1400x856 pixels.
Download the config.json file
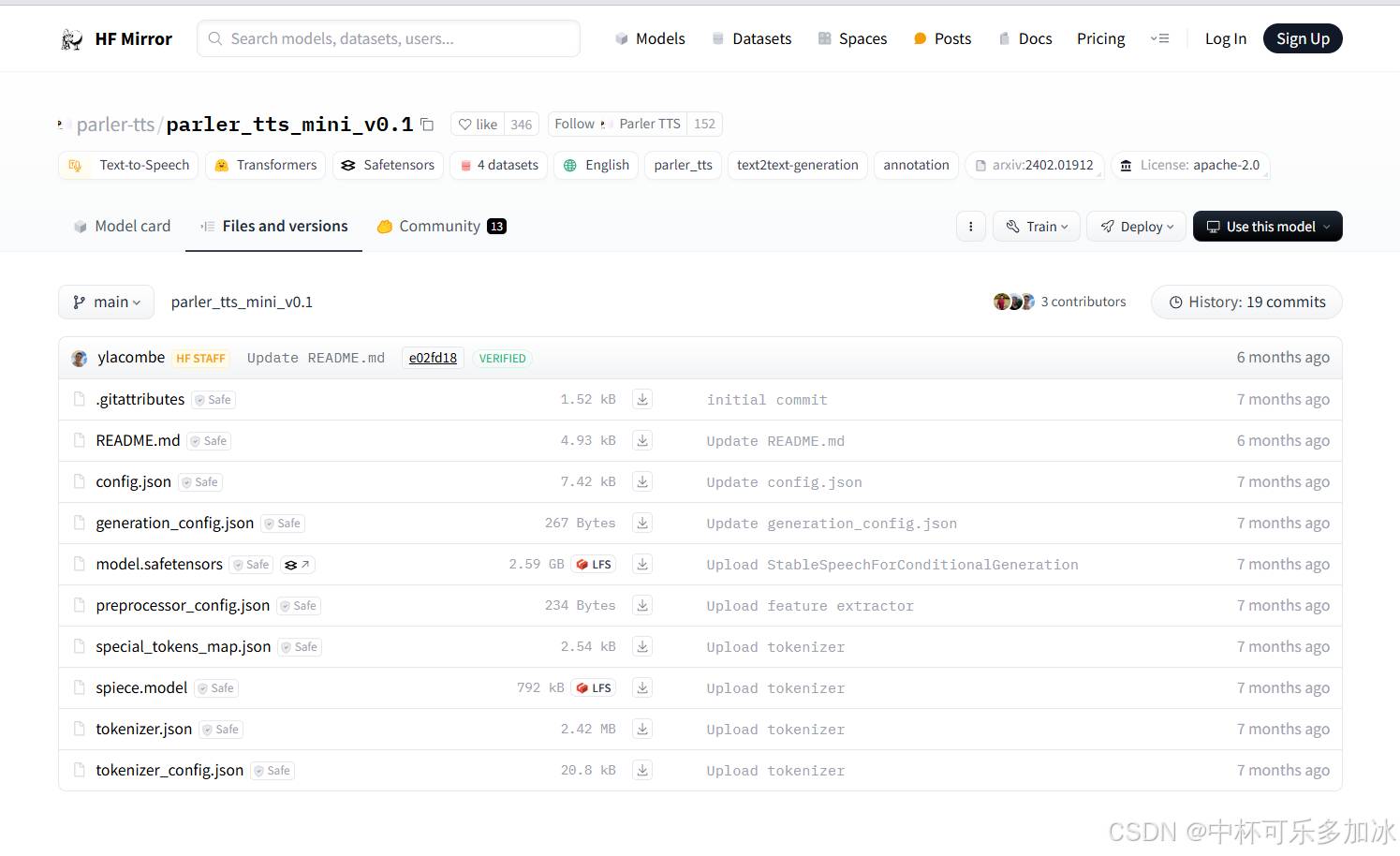[x=642, y=481]
